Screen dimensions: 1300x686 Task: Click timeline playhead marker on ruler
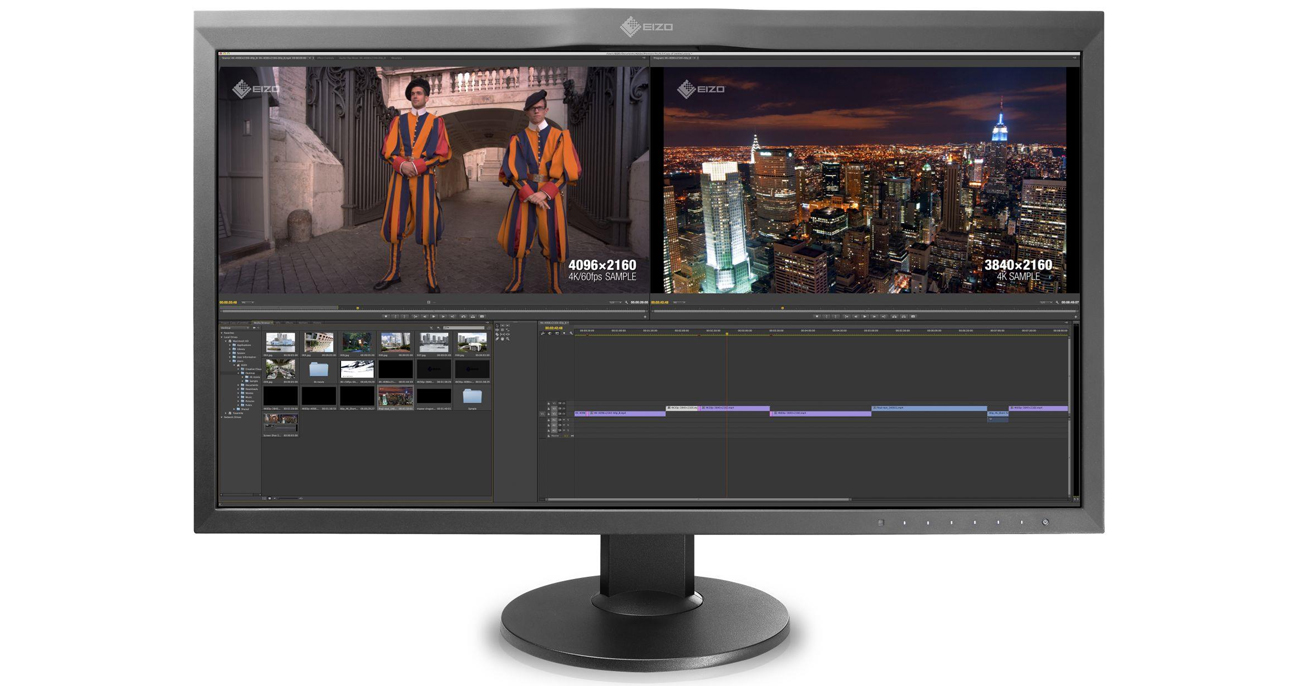pyautogui.click(x=727, y=334)
